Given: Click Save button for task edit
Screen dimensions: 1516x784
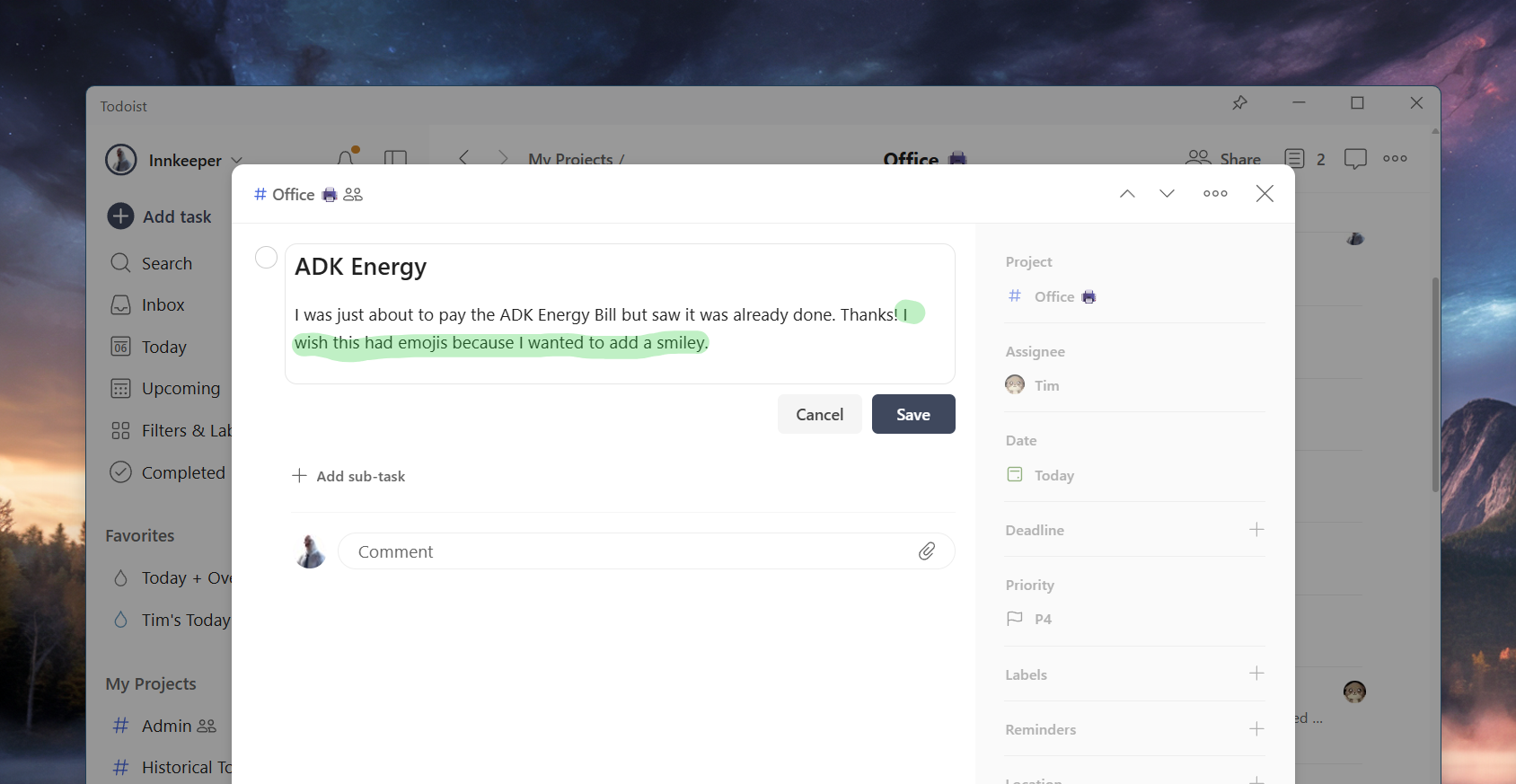Looking at the screenshot, I should [913, 414].
